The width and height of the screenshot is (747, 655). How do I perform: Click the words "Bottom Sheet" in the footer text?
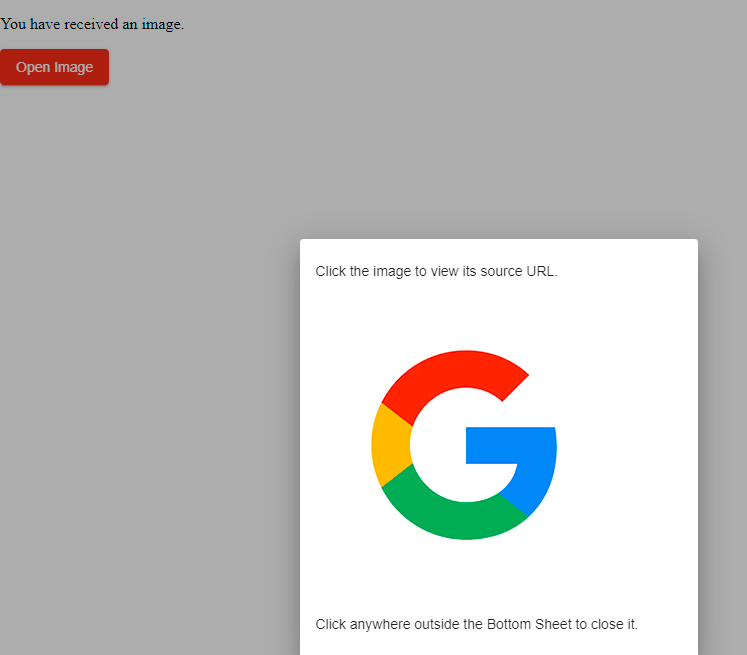528,624
